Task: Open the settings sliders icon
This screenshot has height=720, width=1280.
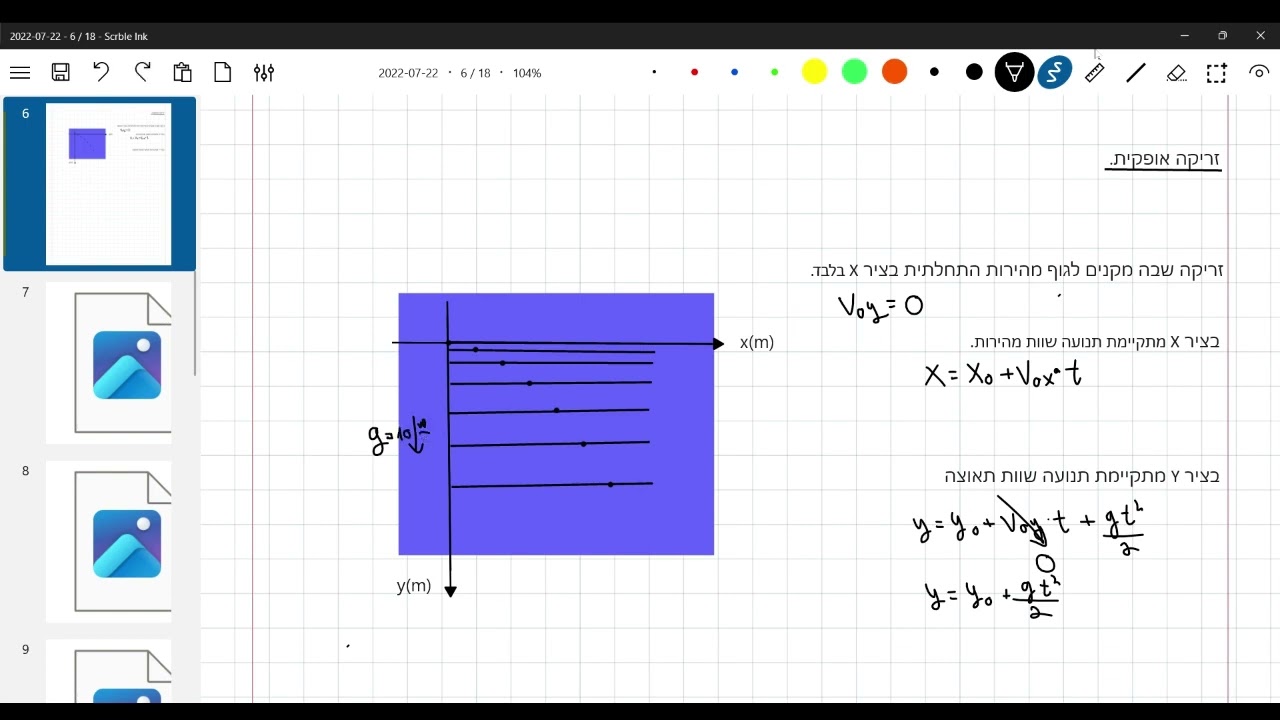Action: [264, 73]
